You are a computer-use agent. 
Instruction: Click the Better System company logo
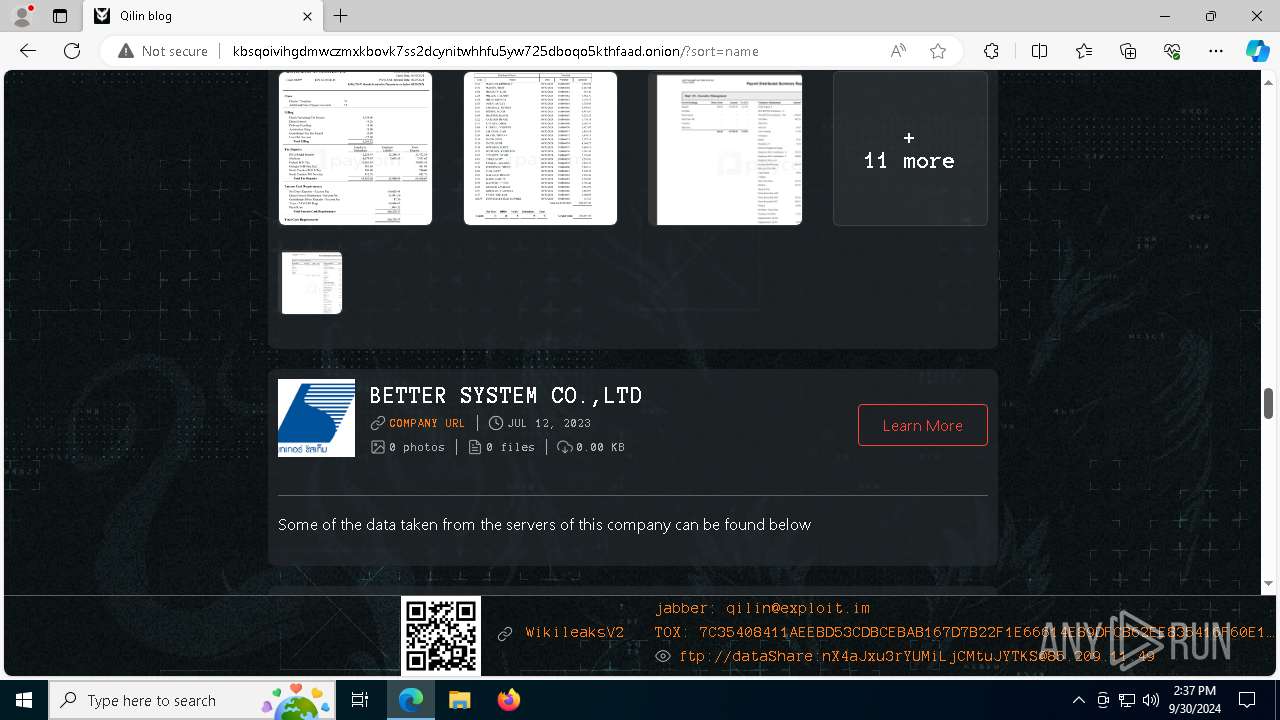(x=316, y=418)
